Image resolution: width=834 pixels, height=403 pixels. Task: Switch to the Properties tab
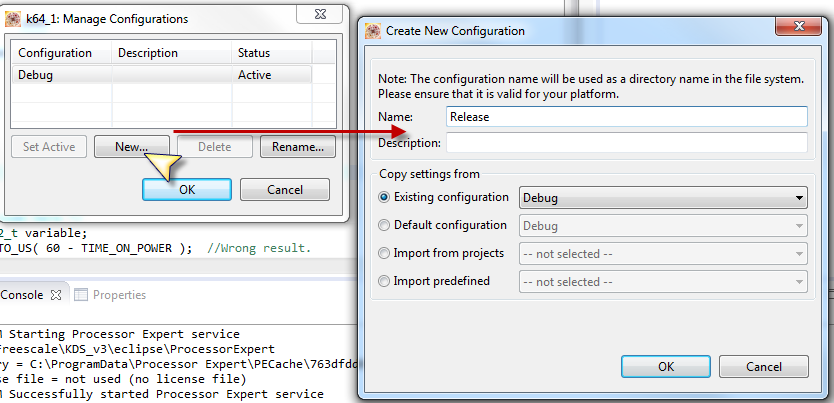click(119, 295)
